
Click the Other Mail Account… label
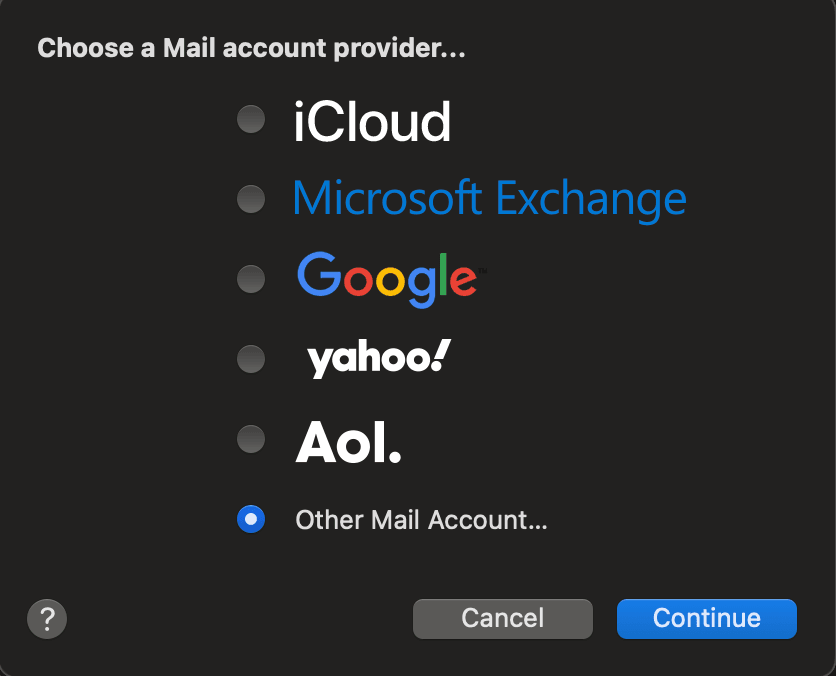[x=421, y=520]
